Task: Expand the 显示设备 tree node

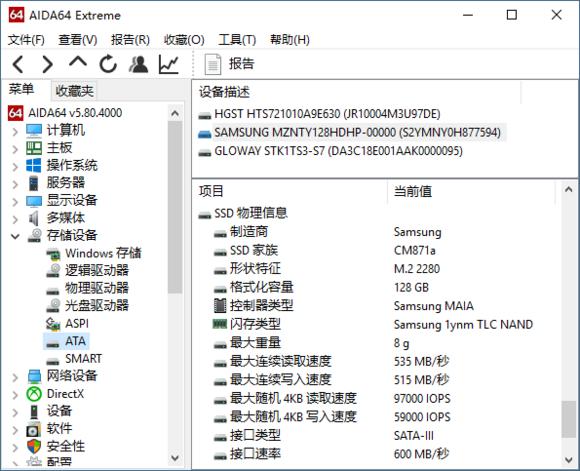Action: pyautogui.click(x=15, y=201)
